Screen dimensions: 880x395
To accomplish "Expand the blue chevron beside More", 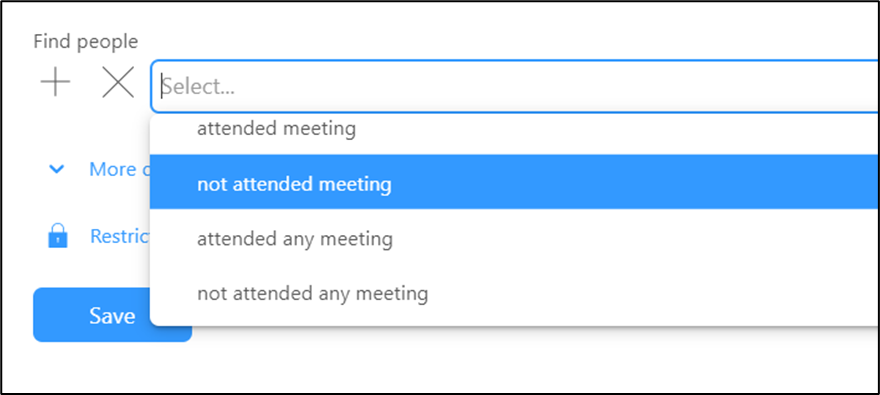I will 57,169.
